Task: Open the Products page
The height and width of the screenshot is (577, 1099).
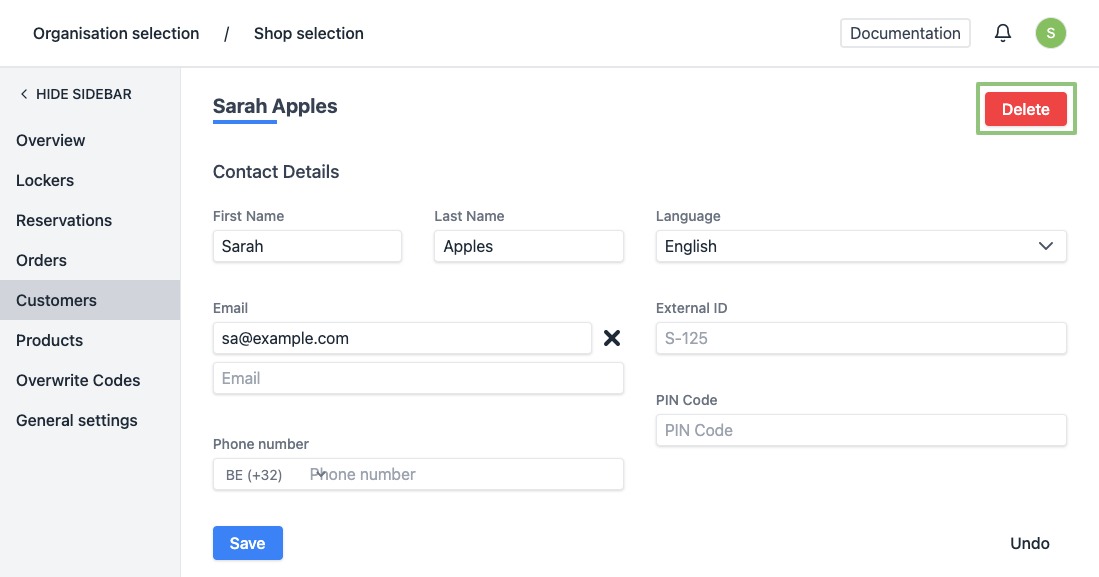Action: (x=50, y=340)
